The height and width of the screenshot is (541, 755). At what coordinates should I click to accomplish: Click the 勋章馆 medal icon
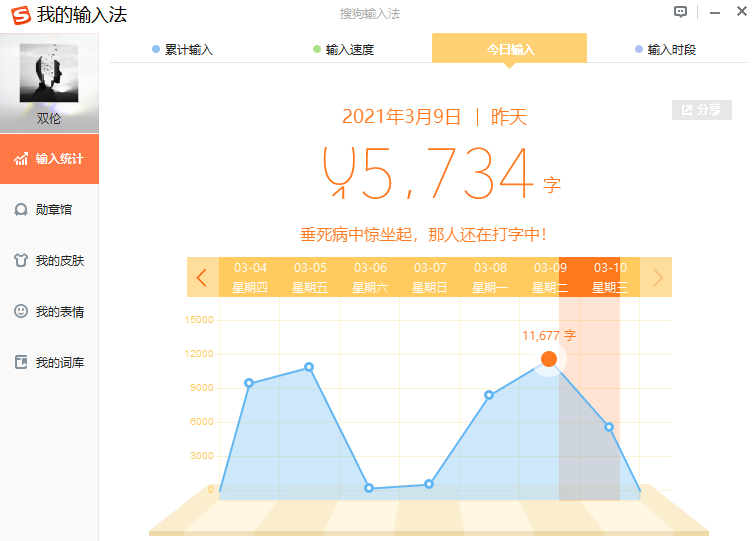tap(21, 209)
